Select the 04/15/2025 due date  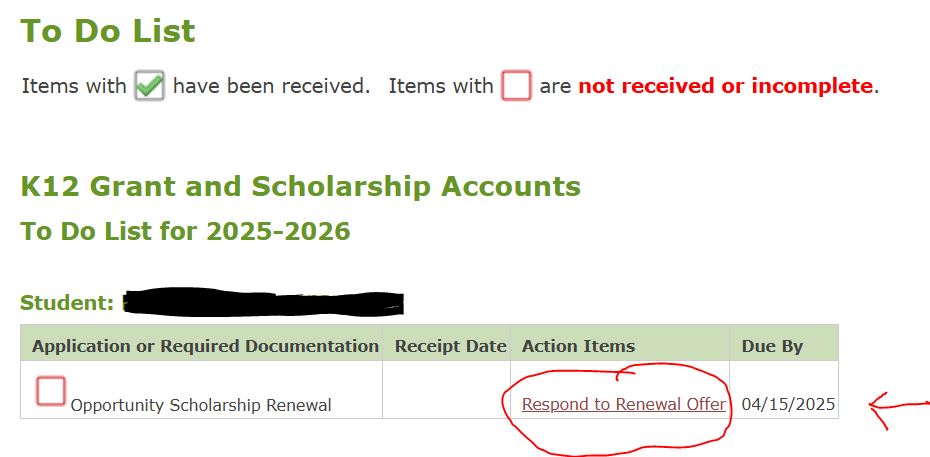788,405
